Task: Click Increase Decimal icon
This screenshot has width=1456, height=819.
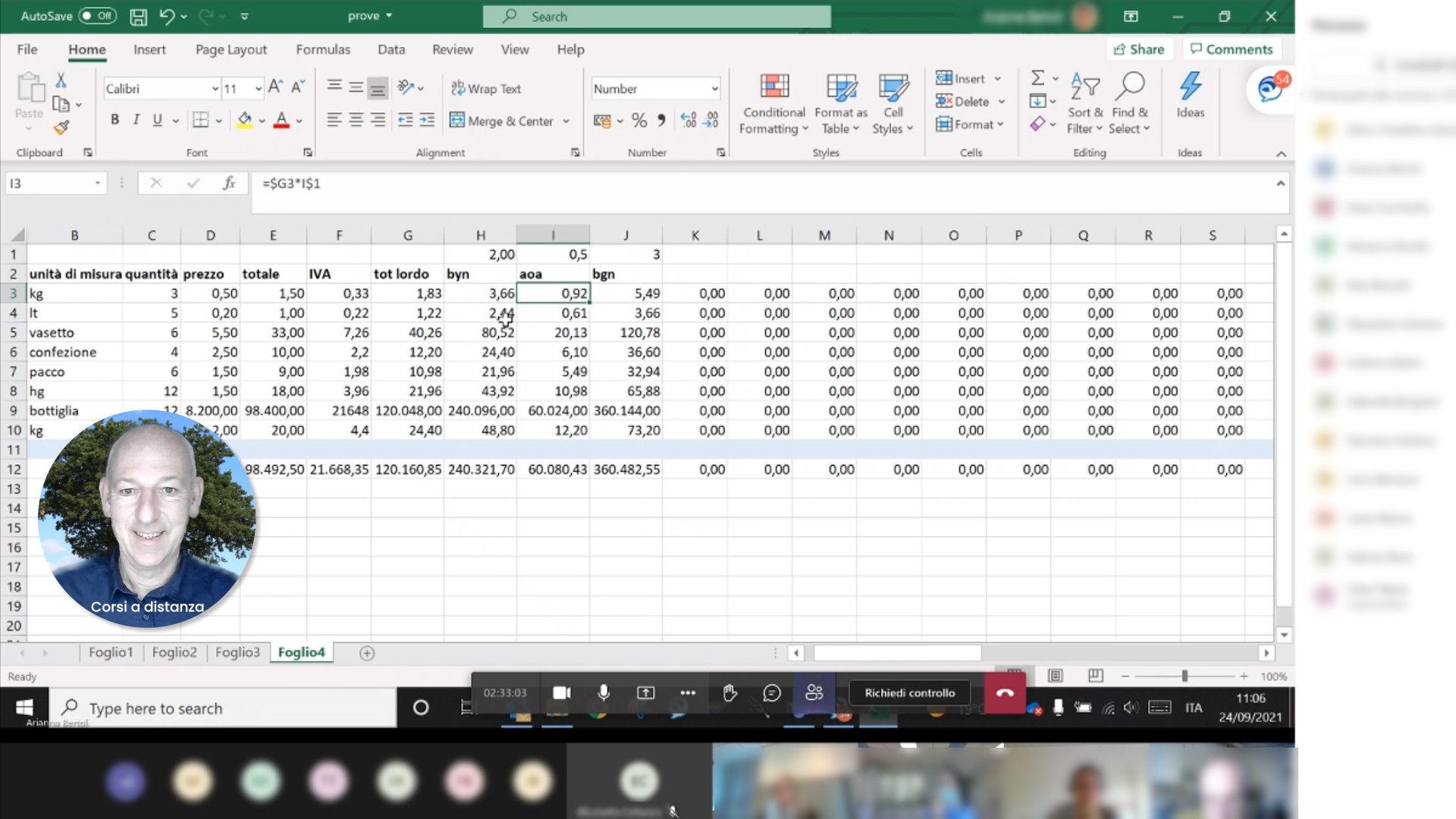Action: coord(689,121)
